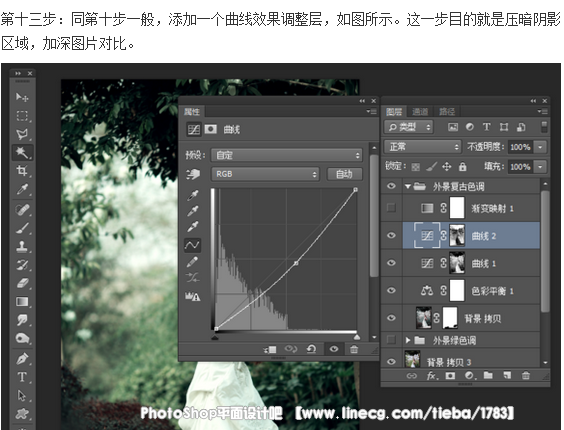Viewport: 564px width, 430px height.
Task: Toggle adjustment visibility eye in Properties panel
Action: click(334, 349)
